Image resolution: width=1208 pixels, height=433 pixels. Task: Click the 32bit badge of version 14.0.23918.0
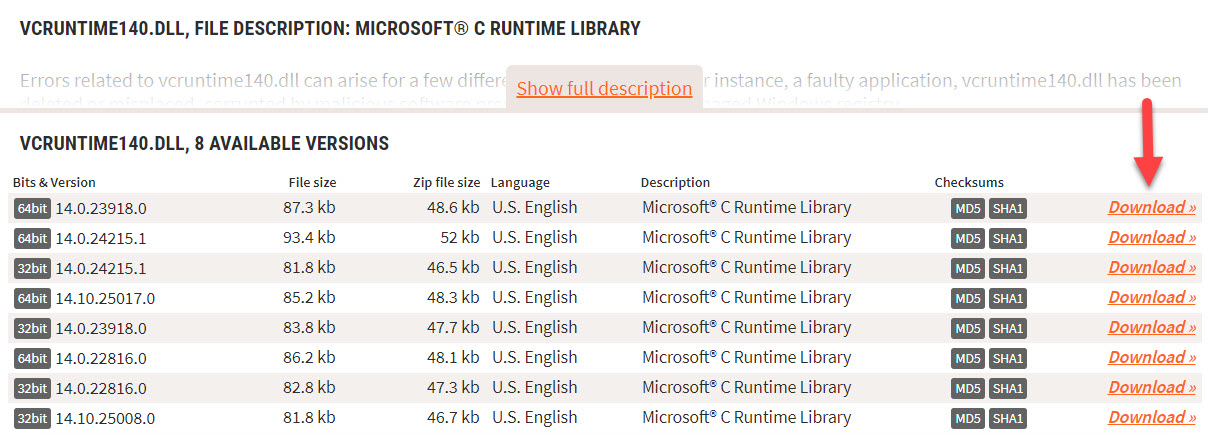(32, 329)
